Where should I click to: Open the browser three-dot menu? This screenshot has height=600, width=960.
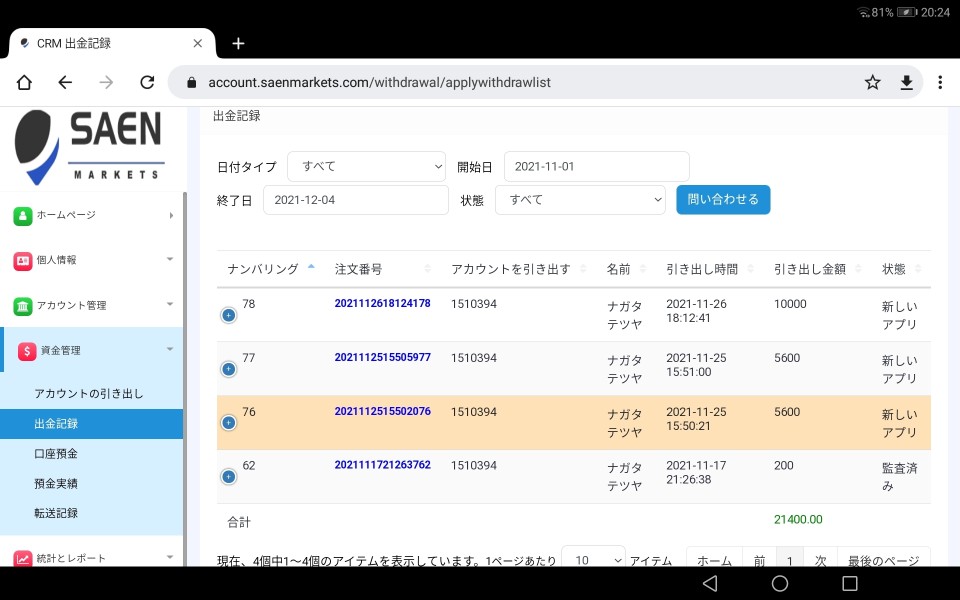pos(940,83)
